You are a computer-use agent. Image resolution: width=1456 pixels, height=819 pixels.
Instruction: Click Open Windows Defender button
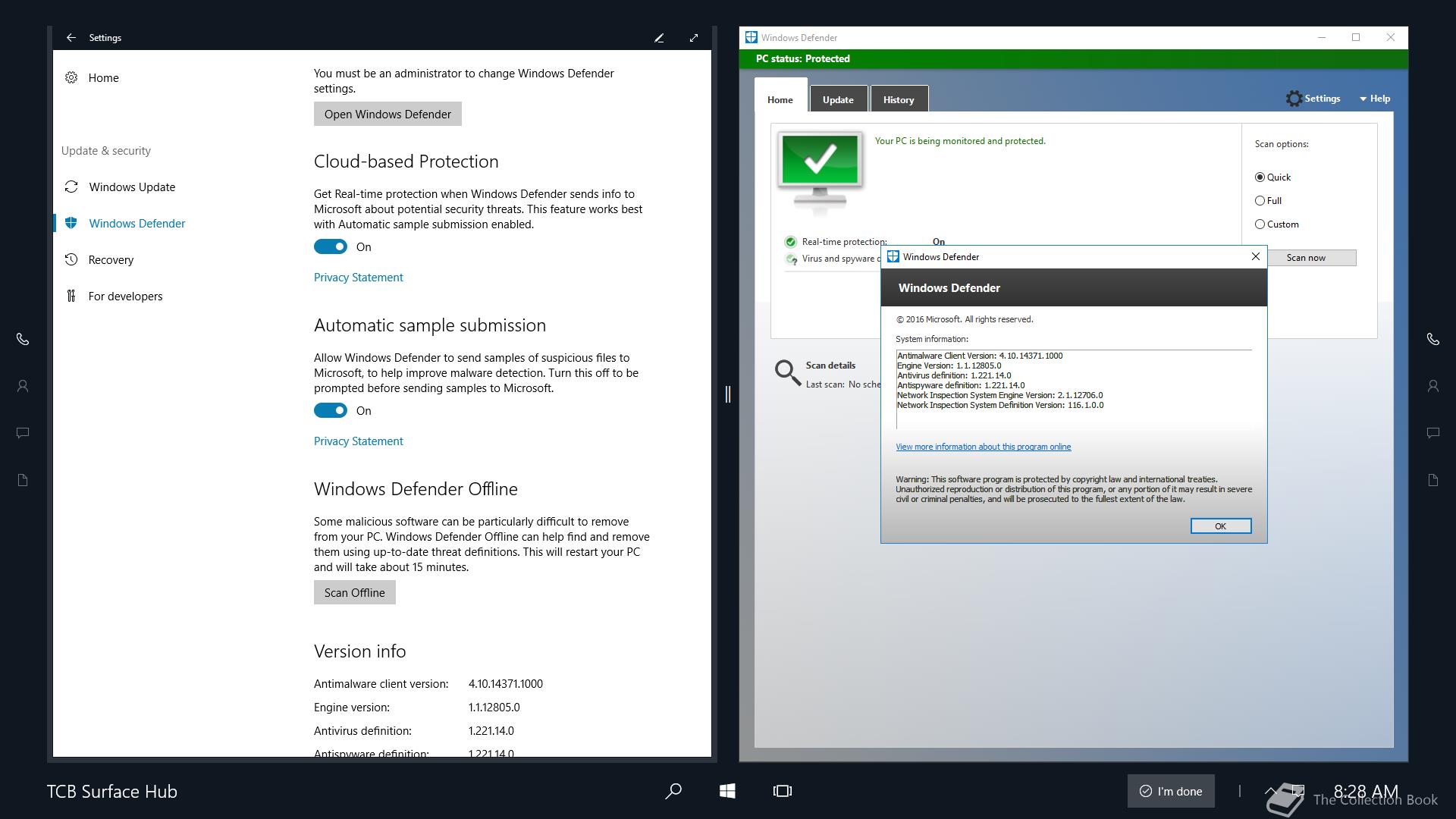tap(388, 114)
